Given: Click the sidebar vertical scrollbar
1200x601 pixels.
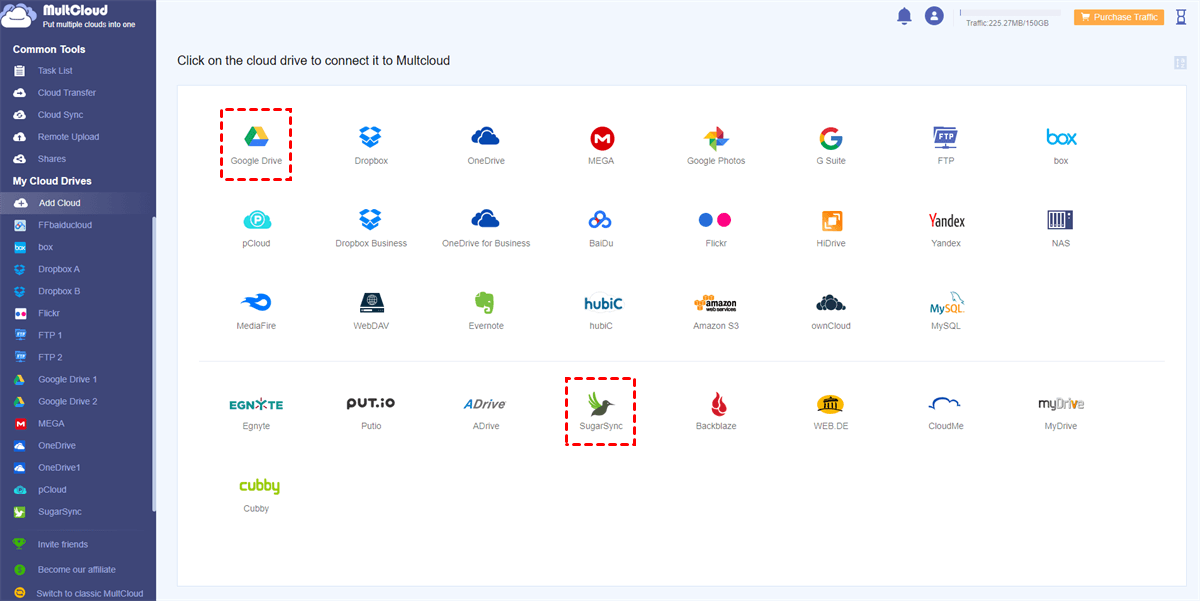Looking at the screenshot, I should click(153, 365).
